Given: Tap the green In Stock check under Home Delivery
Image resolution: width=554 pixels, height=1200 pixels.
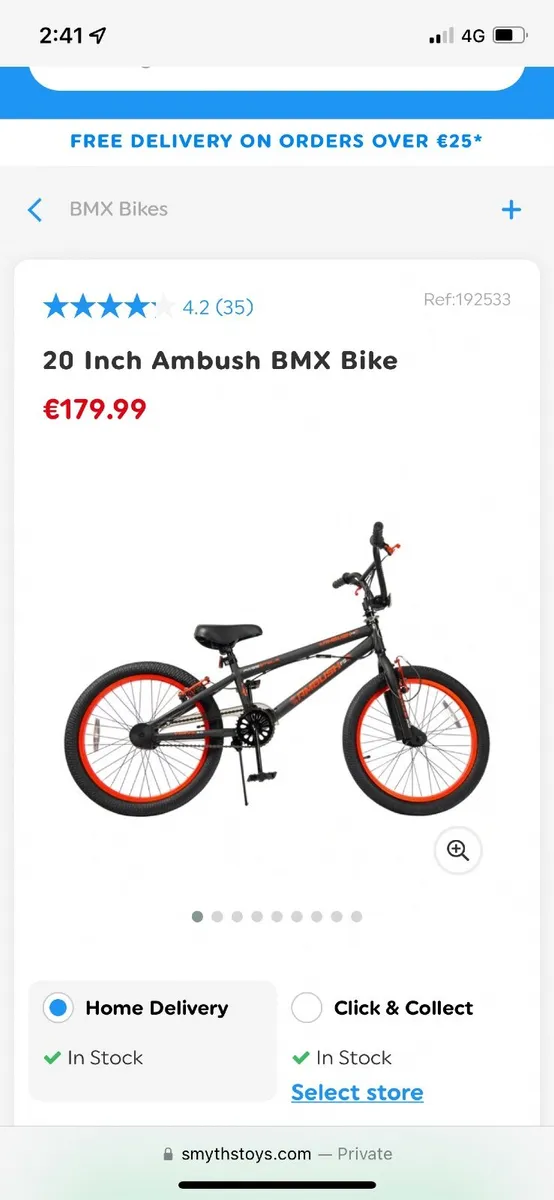Looking at the screenshot, I should [x=52, y=1058].
